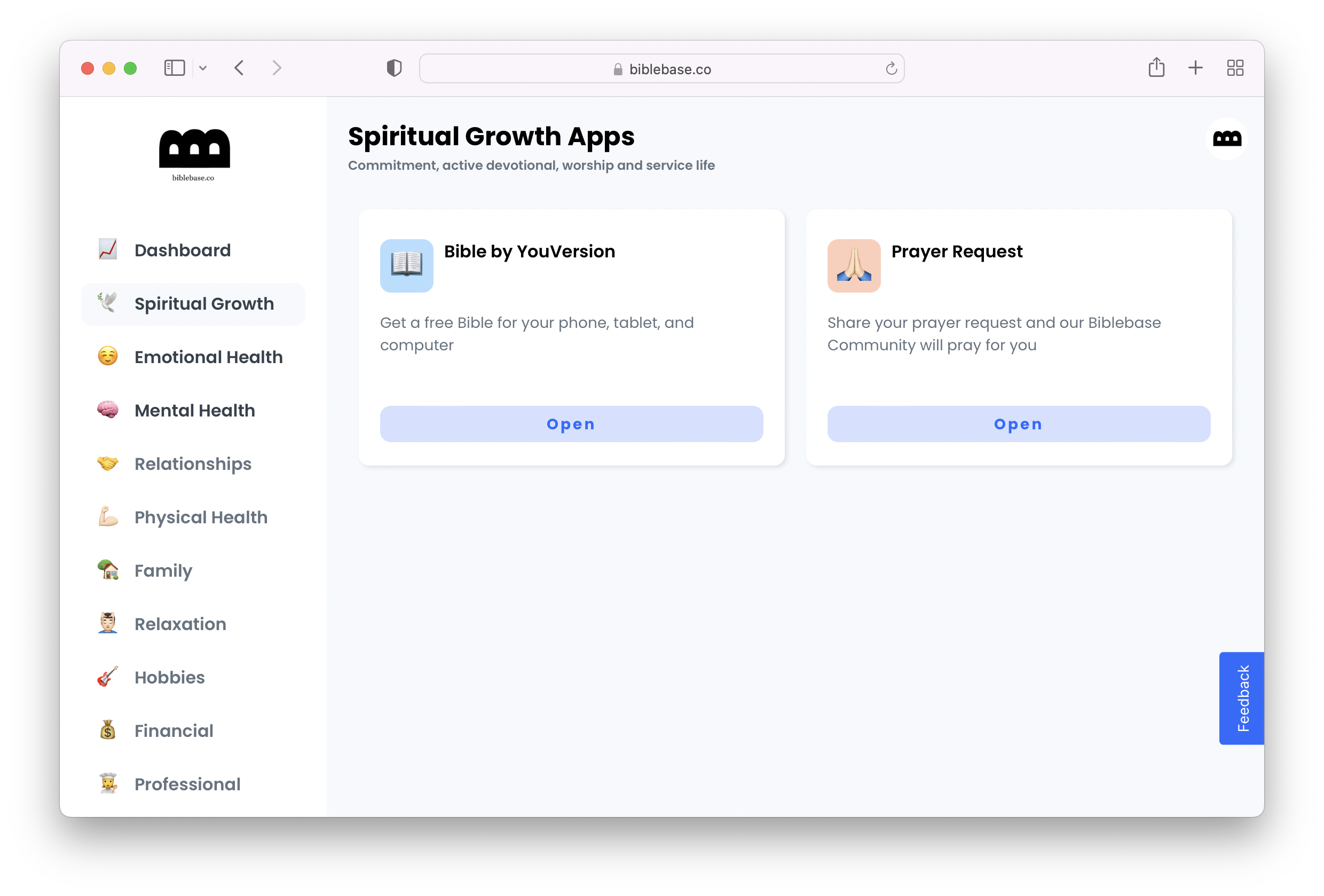The image size is (1324, 896).
Task: Reload the page with refresh icon
Action: tap(891, 69)
